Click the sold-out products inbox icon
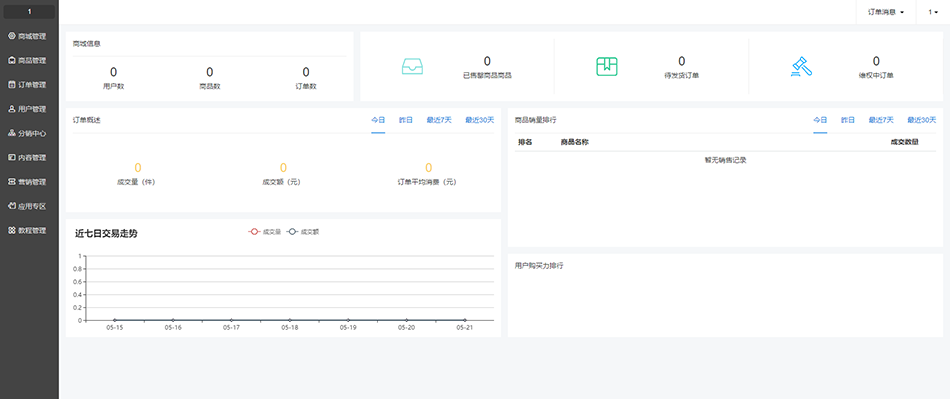 [x=413, y=66]
